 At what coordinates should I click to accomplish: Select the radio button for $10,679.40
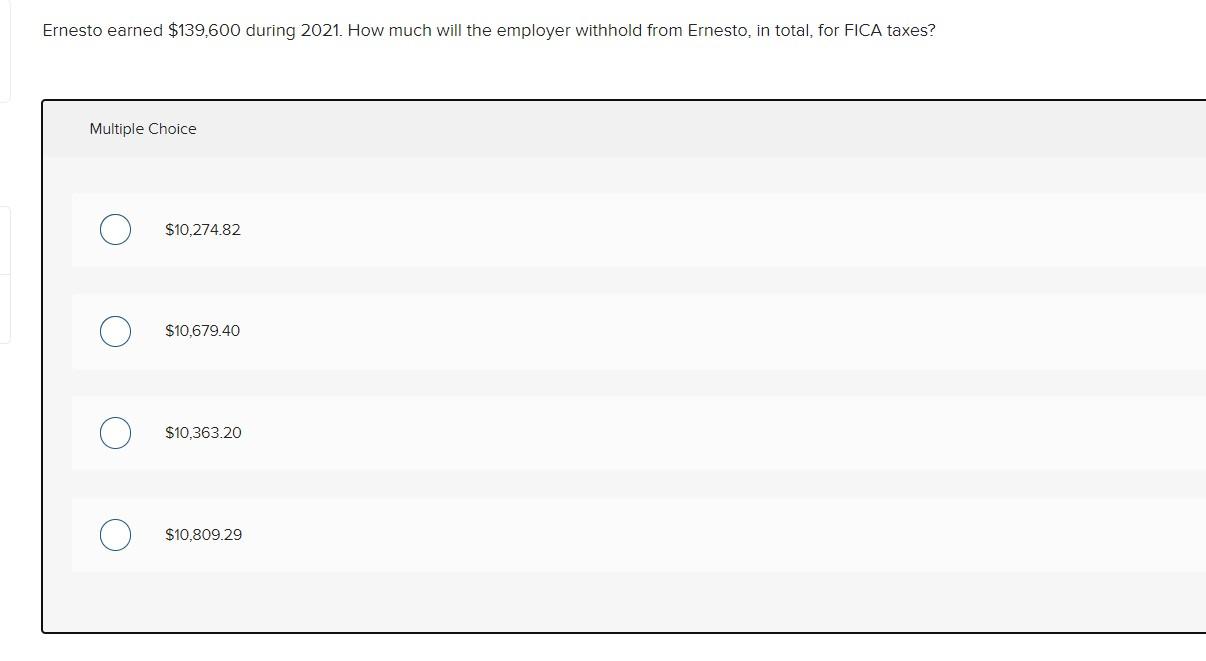[115, 330]
